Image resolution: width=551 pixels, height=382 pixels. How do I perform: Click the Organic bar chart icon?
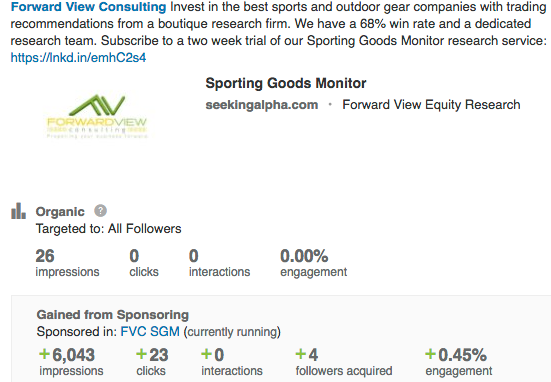(18, 211)
